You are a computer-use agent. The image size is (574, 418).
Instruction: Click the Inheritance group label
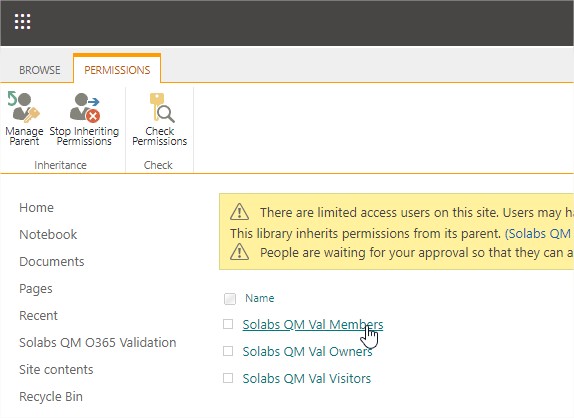click(60, 165)
